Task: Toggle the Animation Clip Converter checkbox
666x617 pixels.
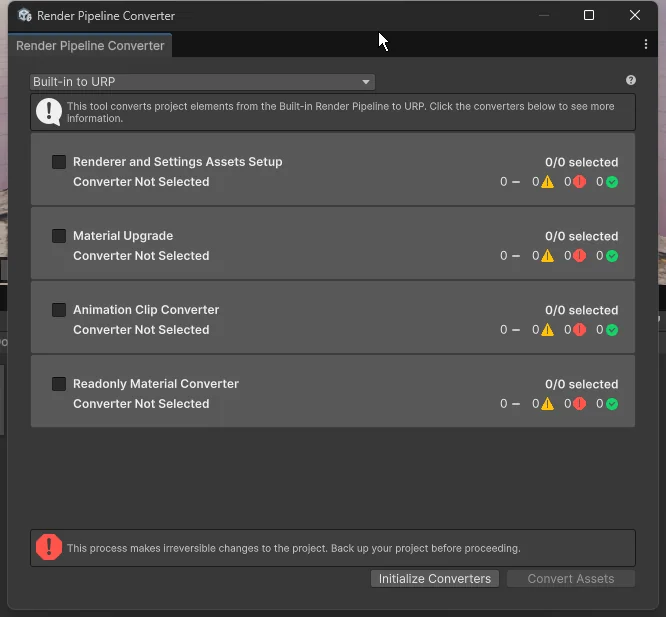Action: (x=59, y=310)
